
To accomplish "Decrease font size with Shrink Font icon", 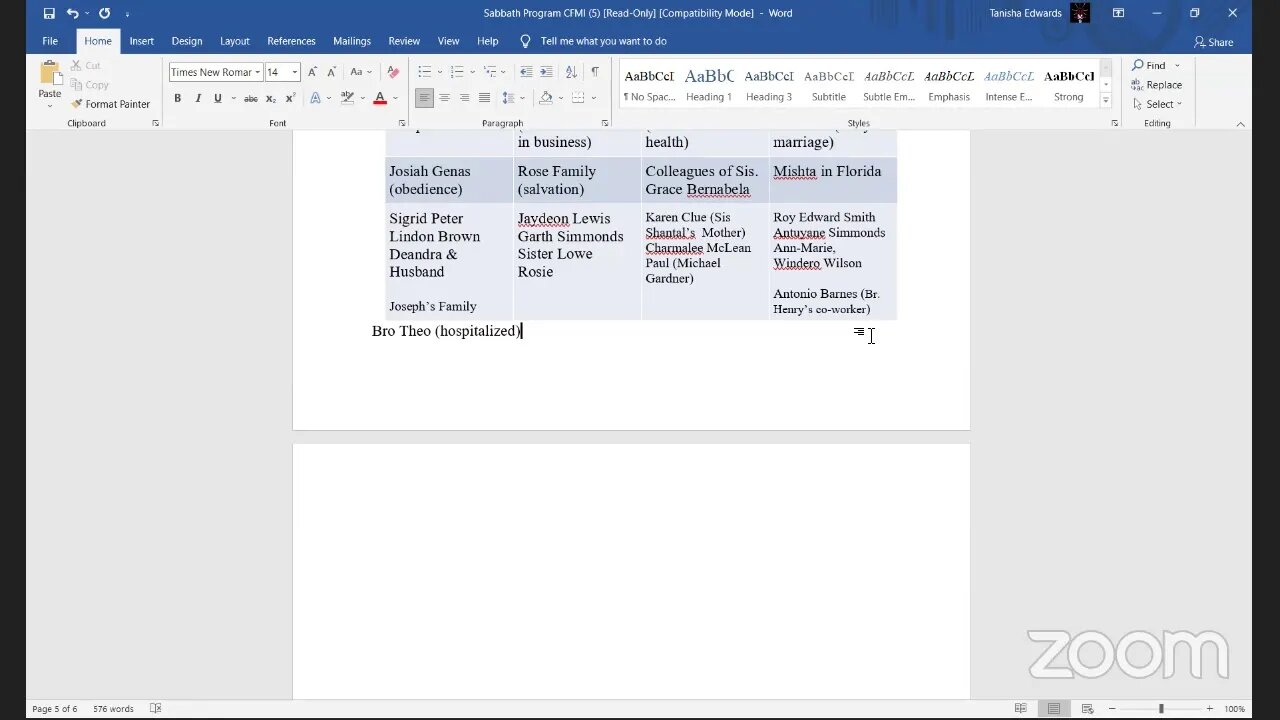I will [330, 72].
